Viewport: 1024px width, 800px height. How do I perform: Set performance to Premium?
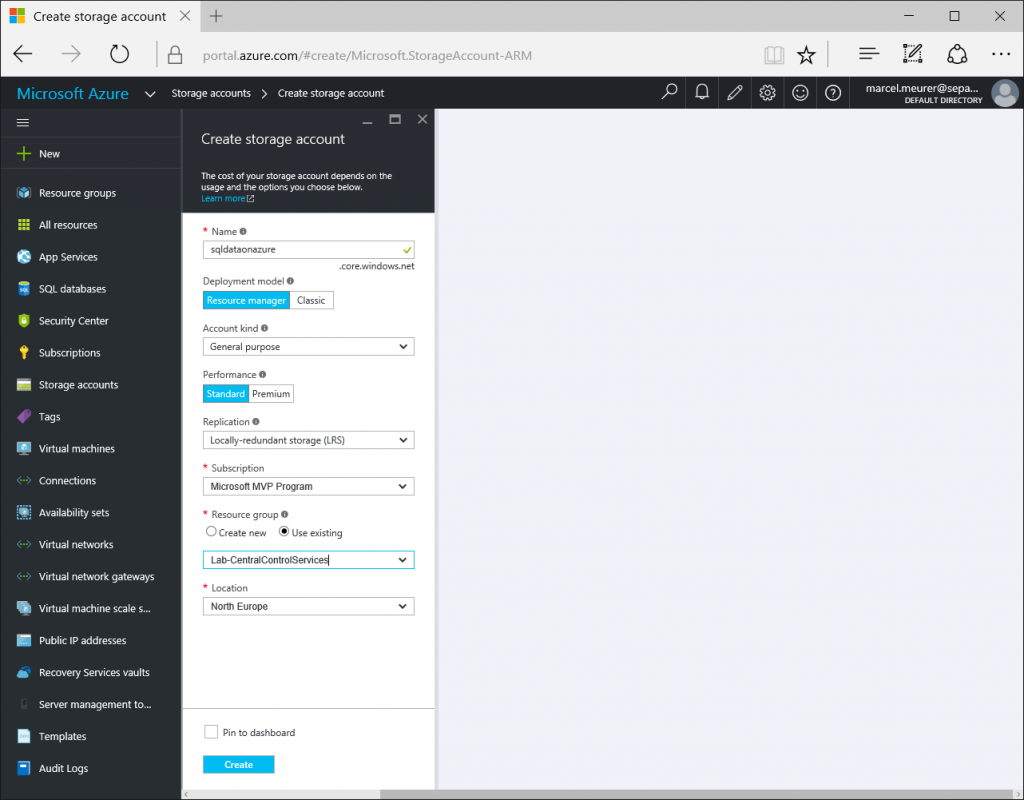pos(270,394)
